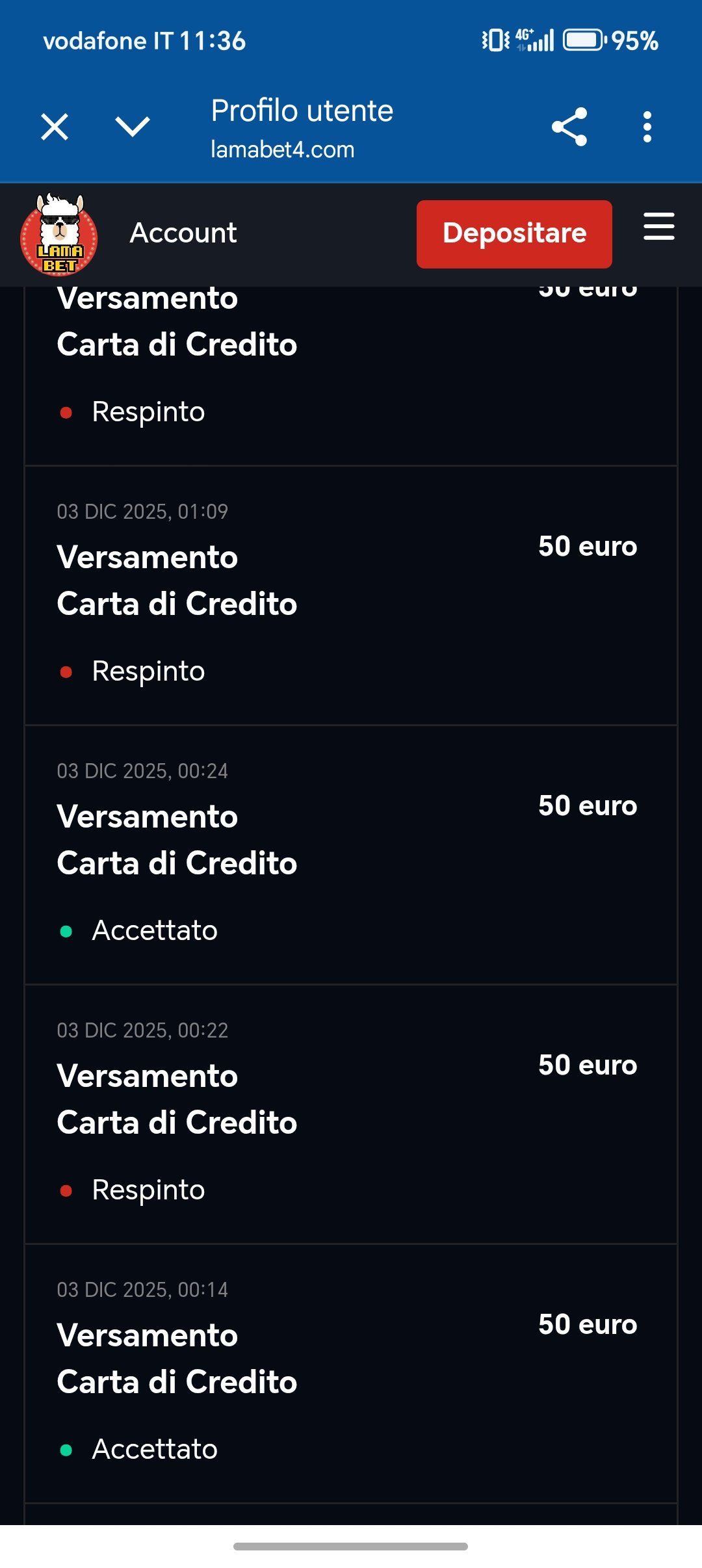Tap the Account header label
Image resolution: width=702 pixels, height=1568 pixels.
click(183, 233)
